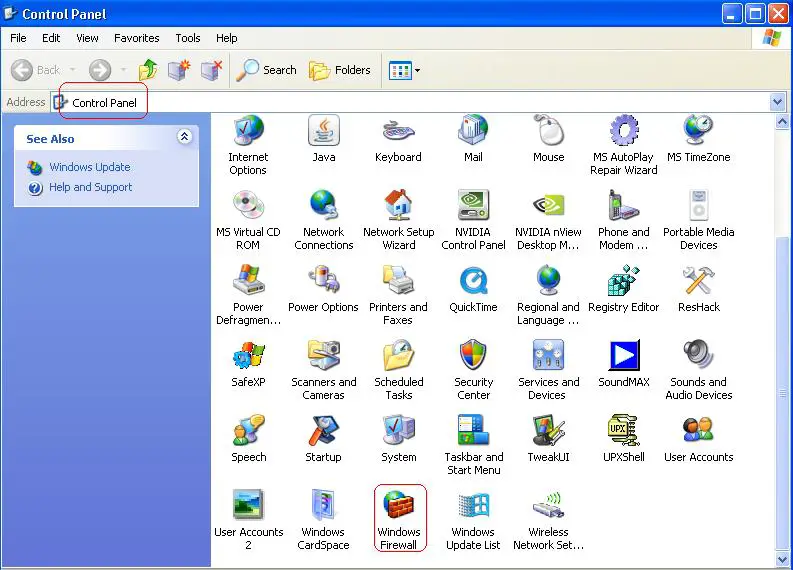Open QuickTime settings icon

473,289
